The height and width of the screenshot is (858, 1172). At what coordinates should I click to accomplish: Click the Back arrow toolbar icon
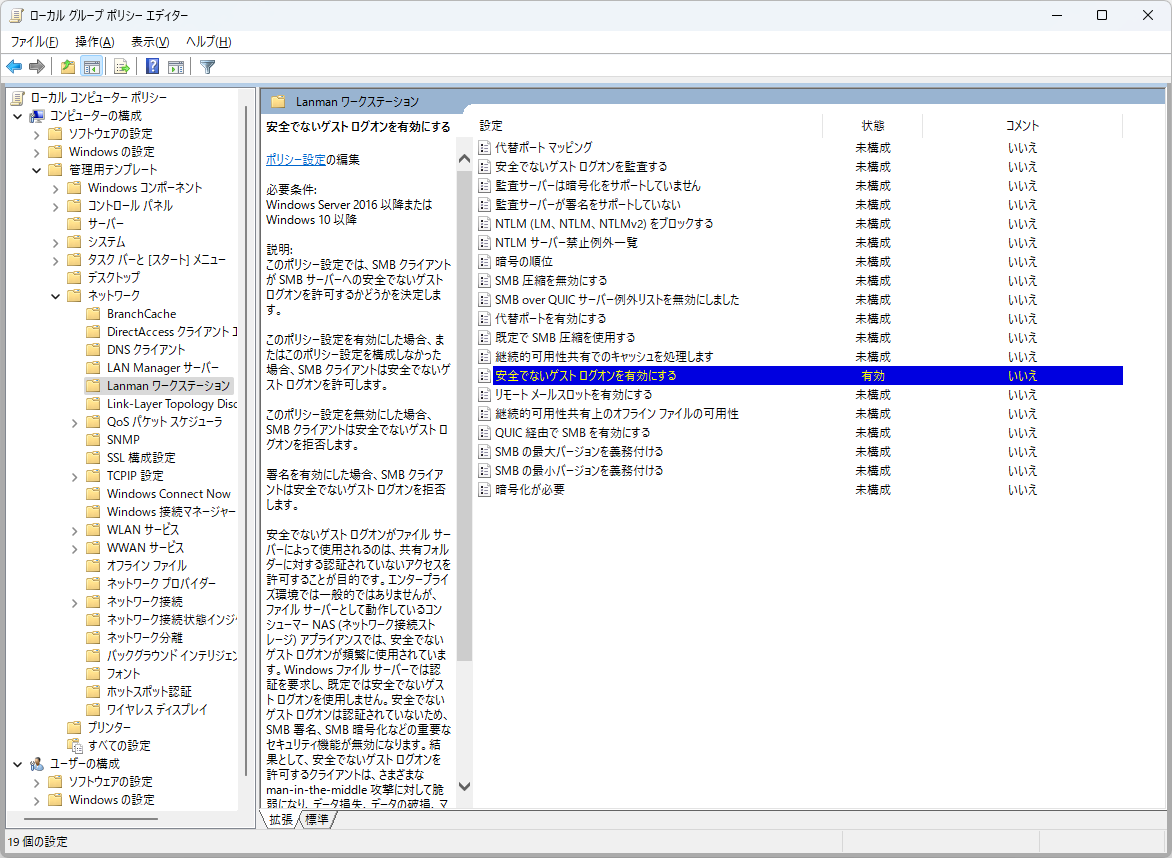coord(14,67)
